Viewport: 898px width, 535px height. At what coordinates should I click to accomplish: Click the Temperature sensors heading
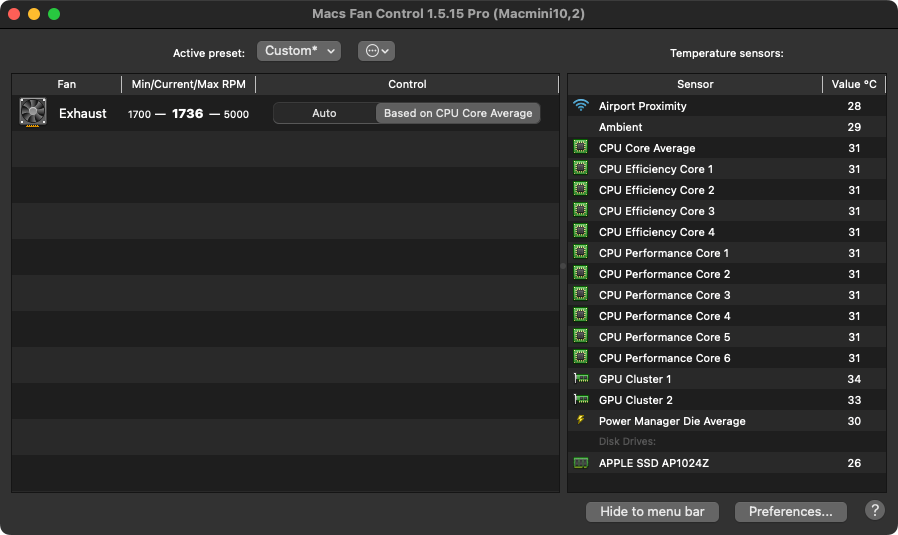point(726,53)
